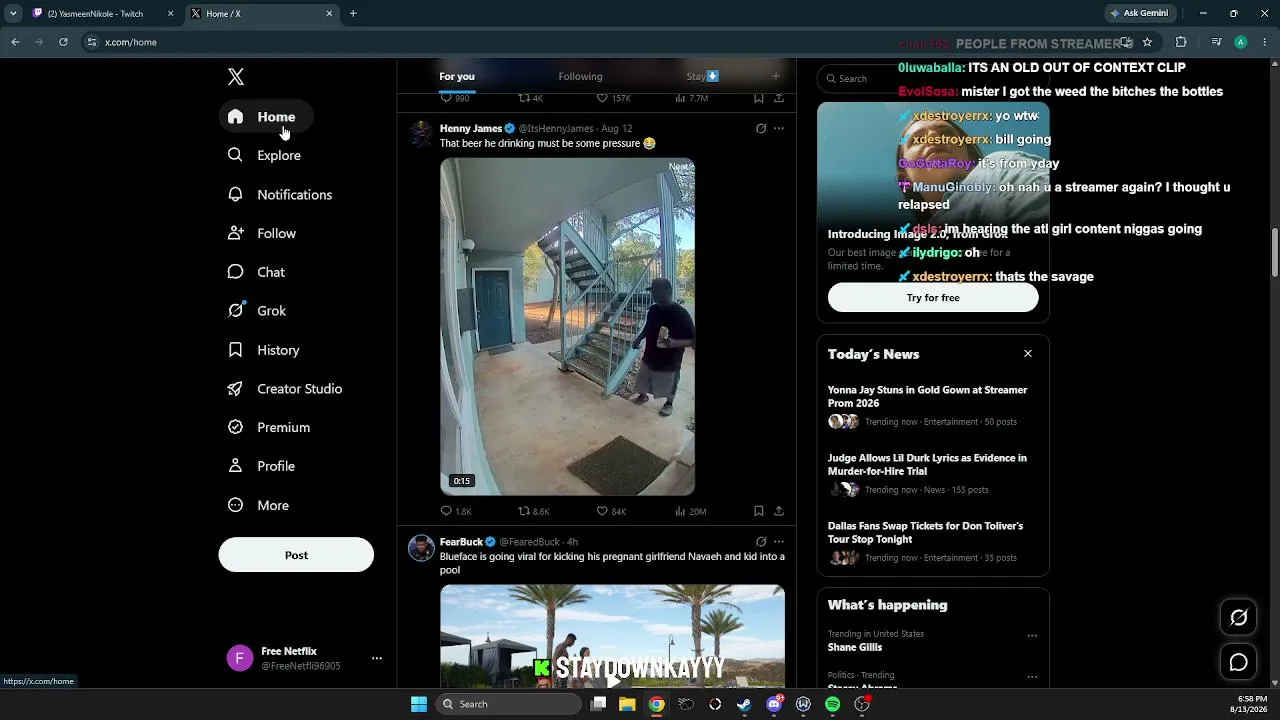This screenshot has width=1280, height=720.
Task: Click the X logo in the sidebar
Action: tap(236, 77)
